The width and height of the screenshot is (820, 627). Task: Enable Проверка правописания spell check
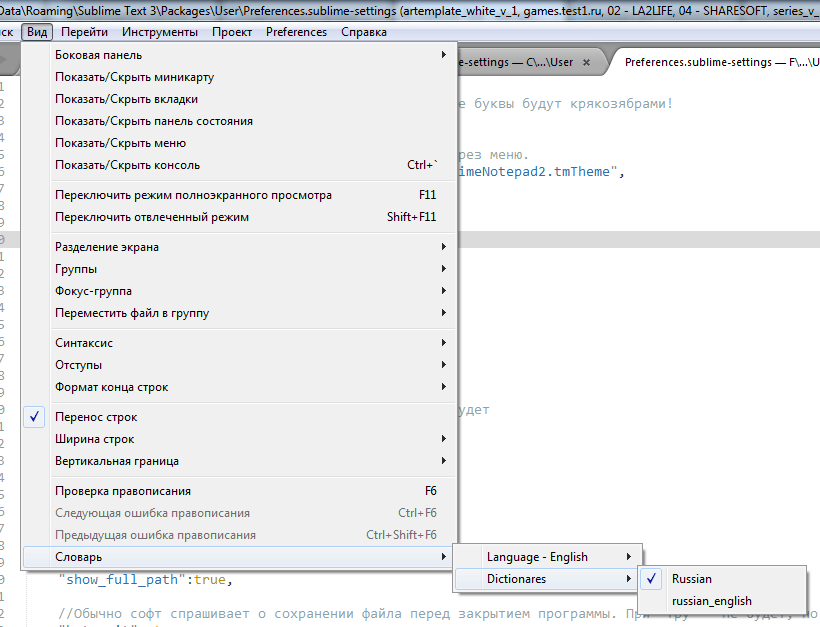[x=123, y=491]
